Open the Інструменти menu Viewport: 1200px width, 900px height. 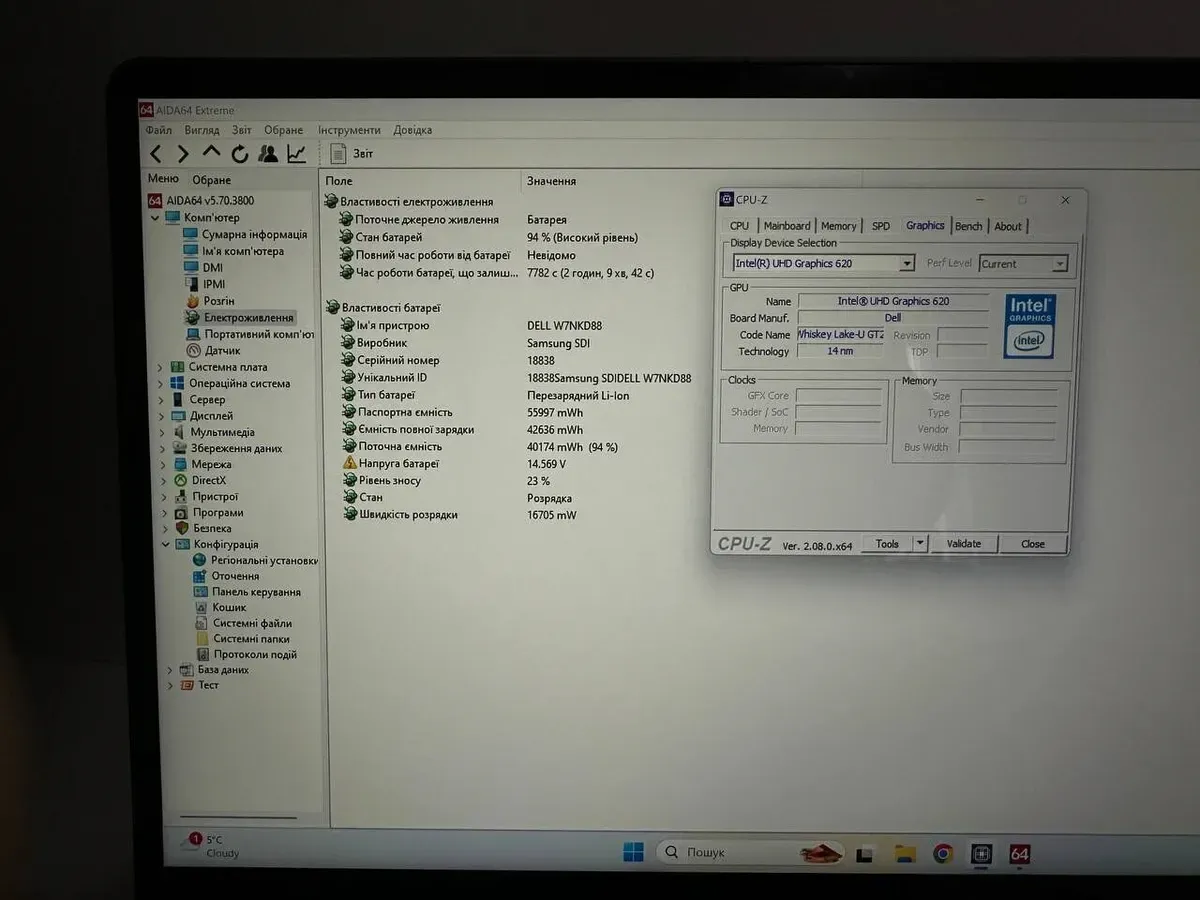pos(349,130)
